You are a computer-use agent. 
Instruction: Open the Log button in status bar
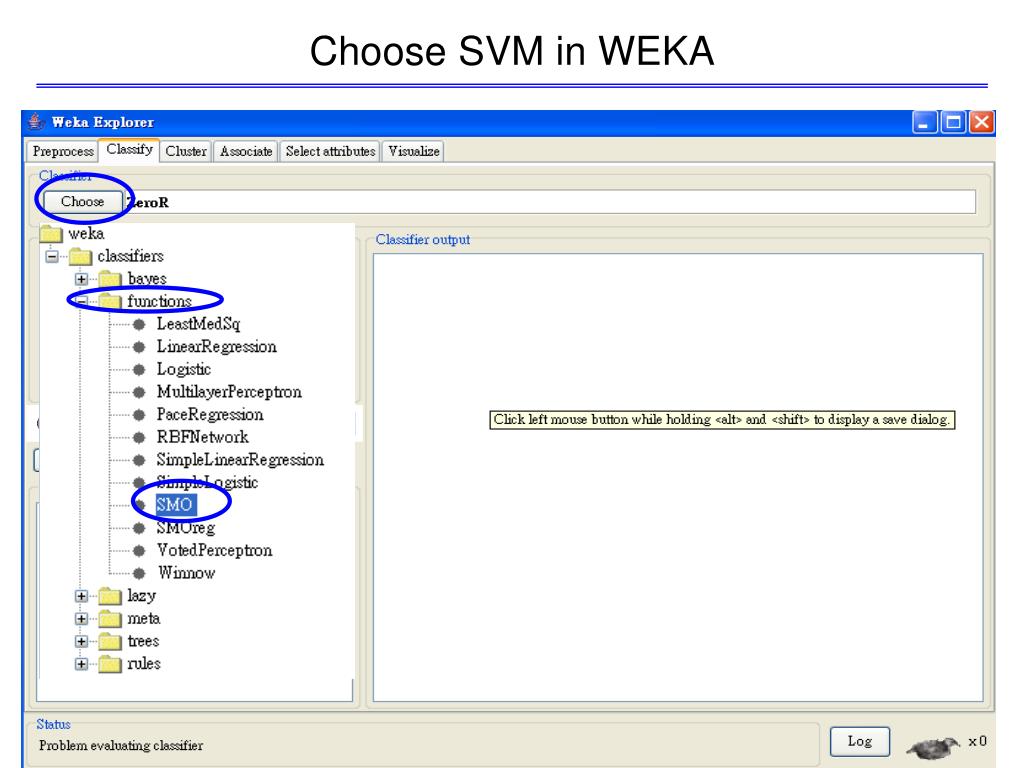click(x=859, y=741)
